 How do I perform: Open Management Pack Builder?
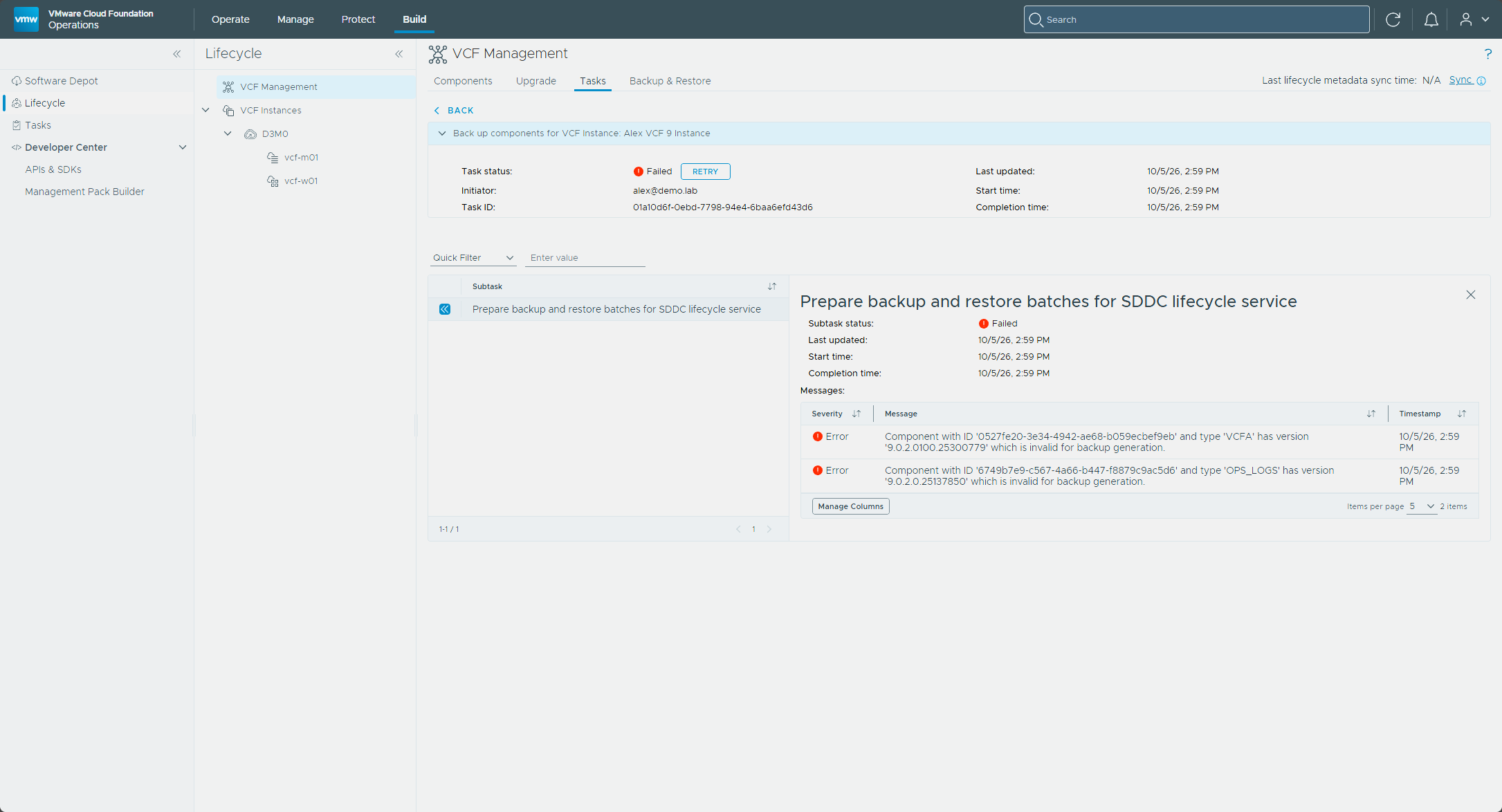click(x=84, y=192)
